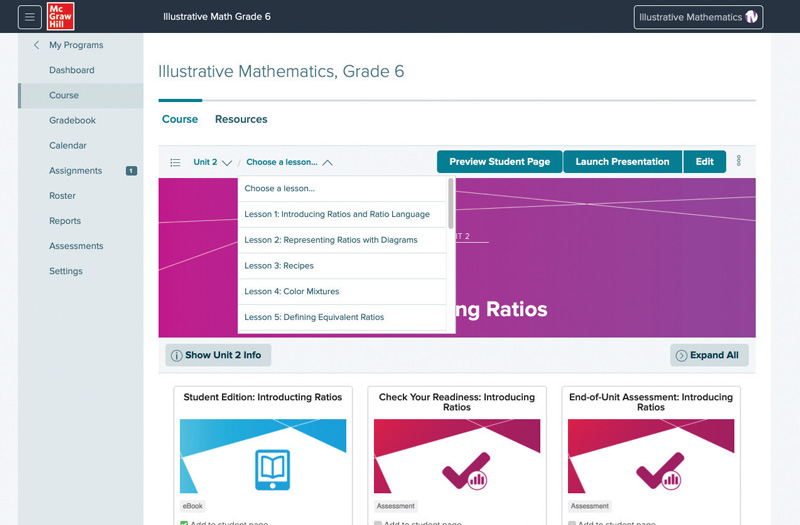Click Student Edition: Introducing Ratios card title
800x525 pixels.
(x=263, y=397)
